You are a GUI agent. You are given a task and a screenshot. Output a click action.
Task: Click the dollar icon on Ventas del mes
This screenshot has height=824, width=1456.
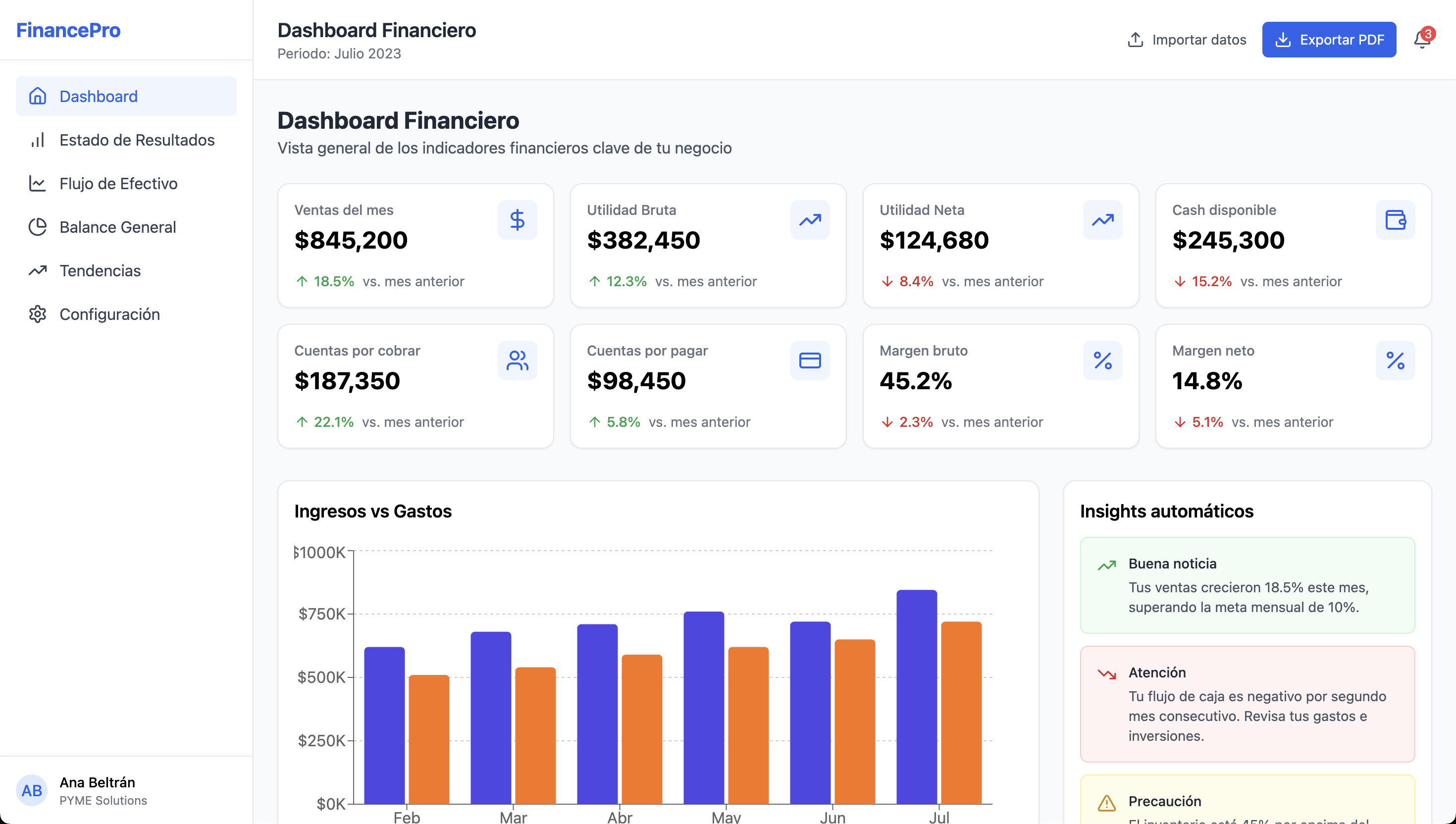pos(517,219)
